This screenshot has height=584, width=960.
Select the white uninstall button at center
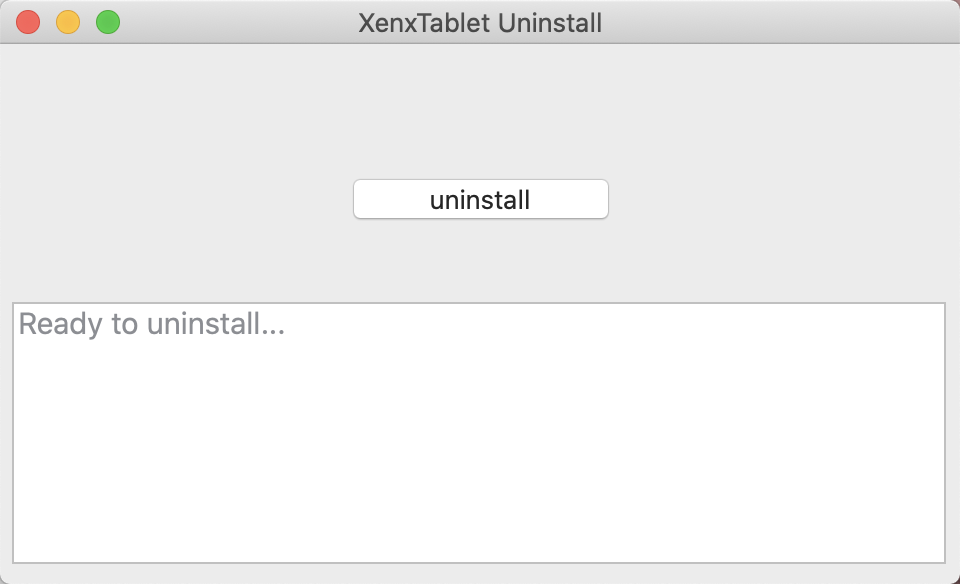pyautogui.click(x=480, y=199)
